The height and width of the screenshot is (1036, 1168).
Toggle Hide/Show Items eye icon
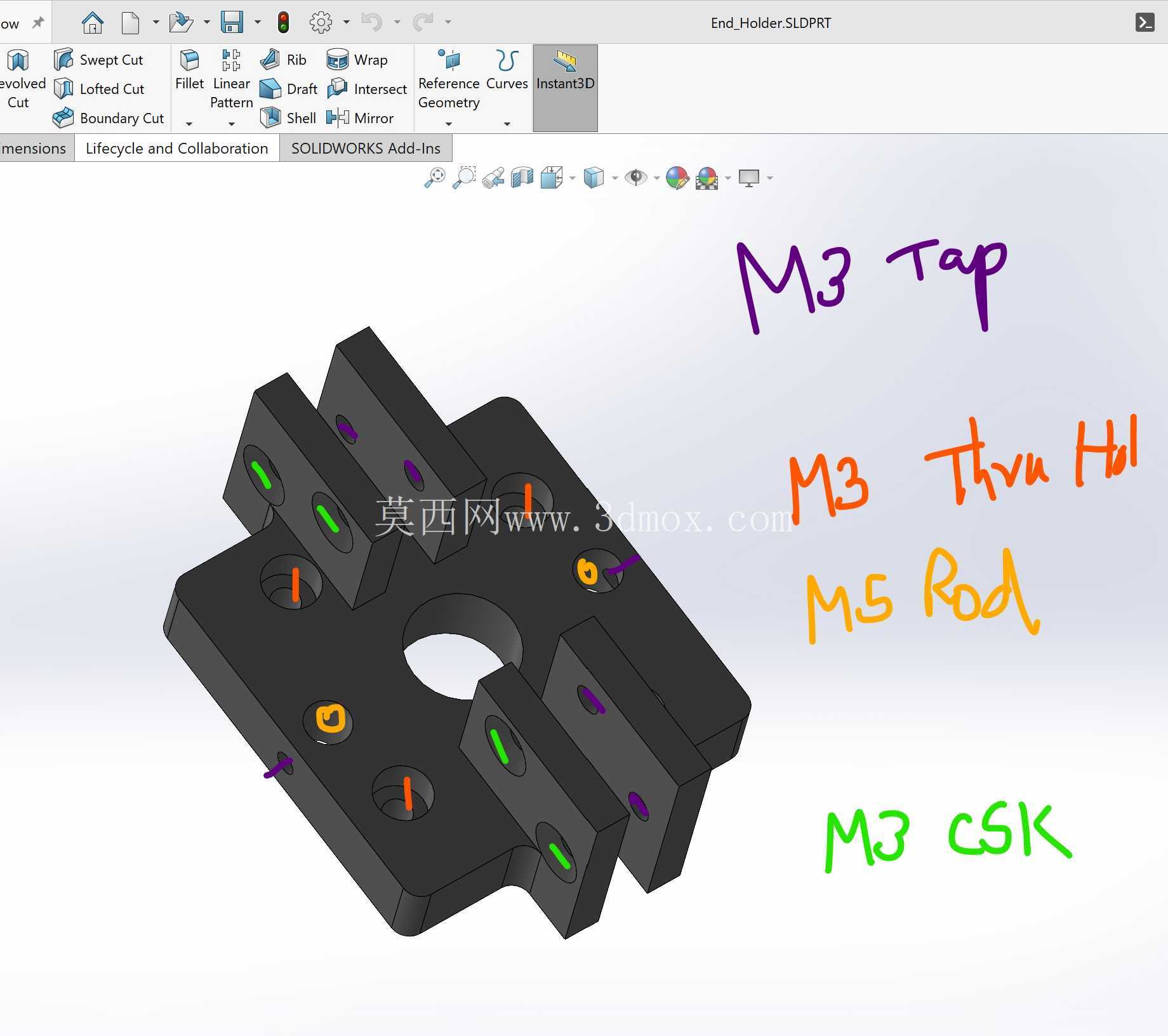[x=635, y=177]
